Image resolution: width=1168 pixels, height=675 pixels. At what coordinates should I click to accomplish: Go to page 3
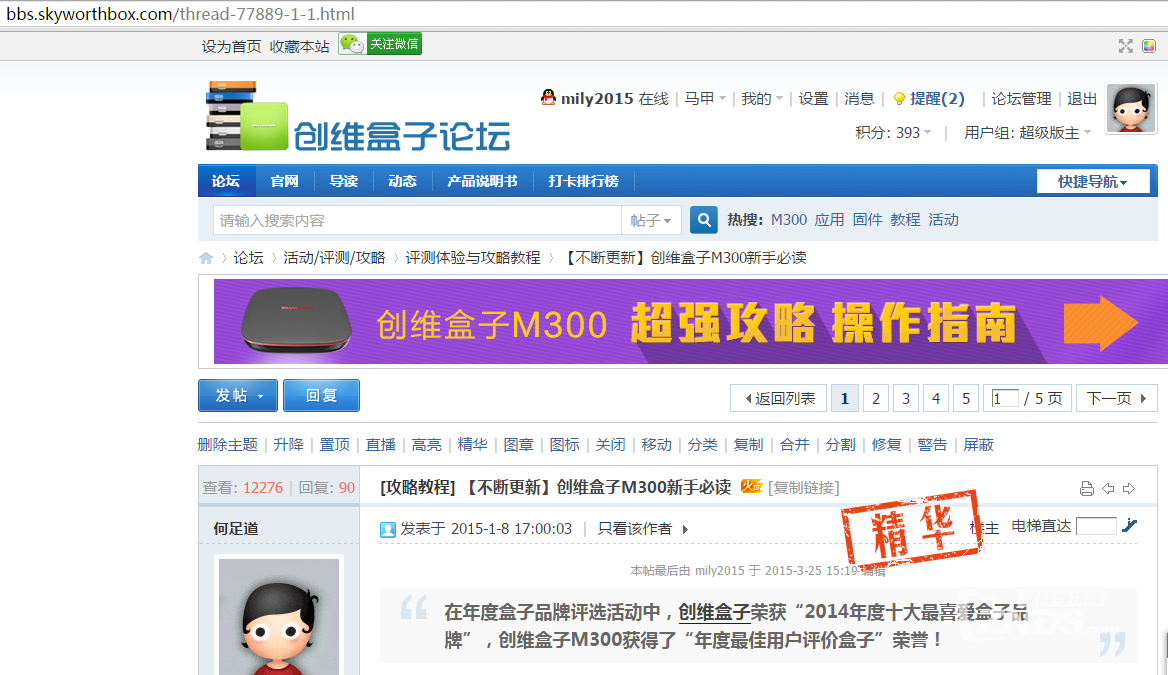tap(906, 399)
